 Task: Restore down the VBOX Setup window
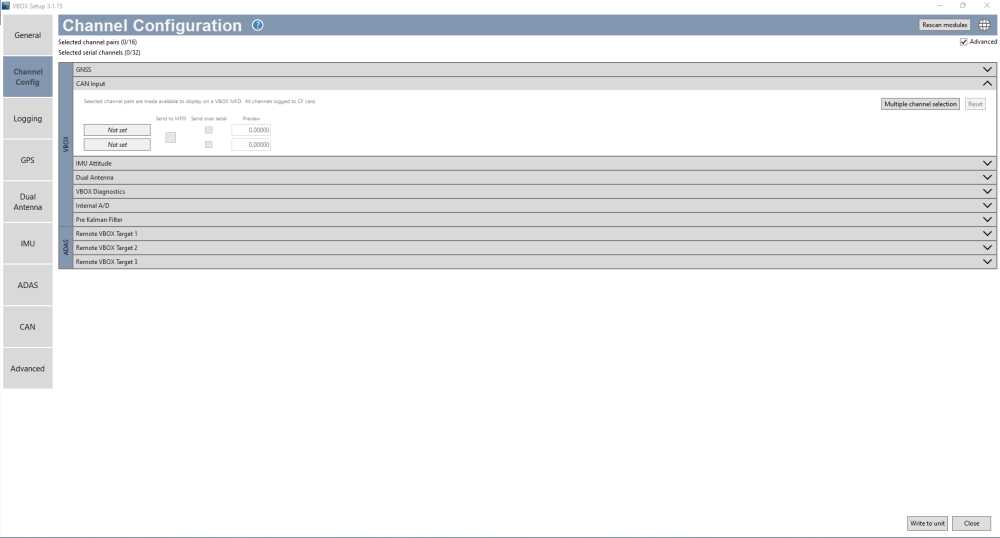[x=962, y=5]
